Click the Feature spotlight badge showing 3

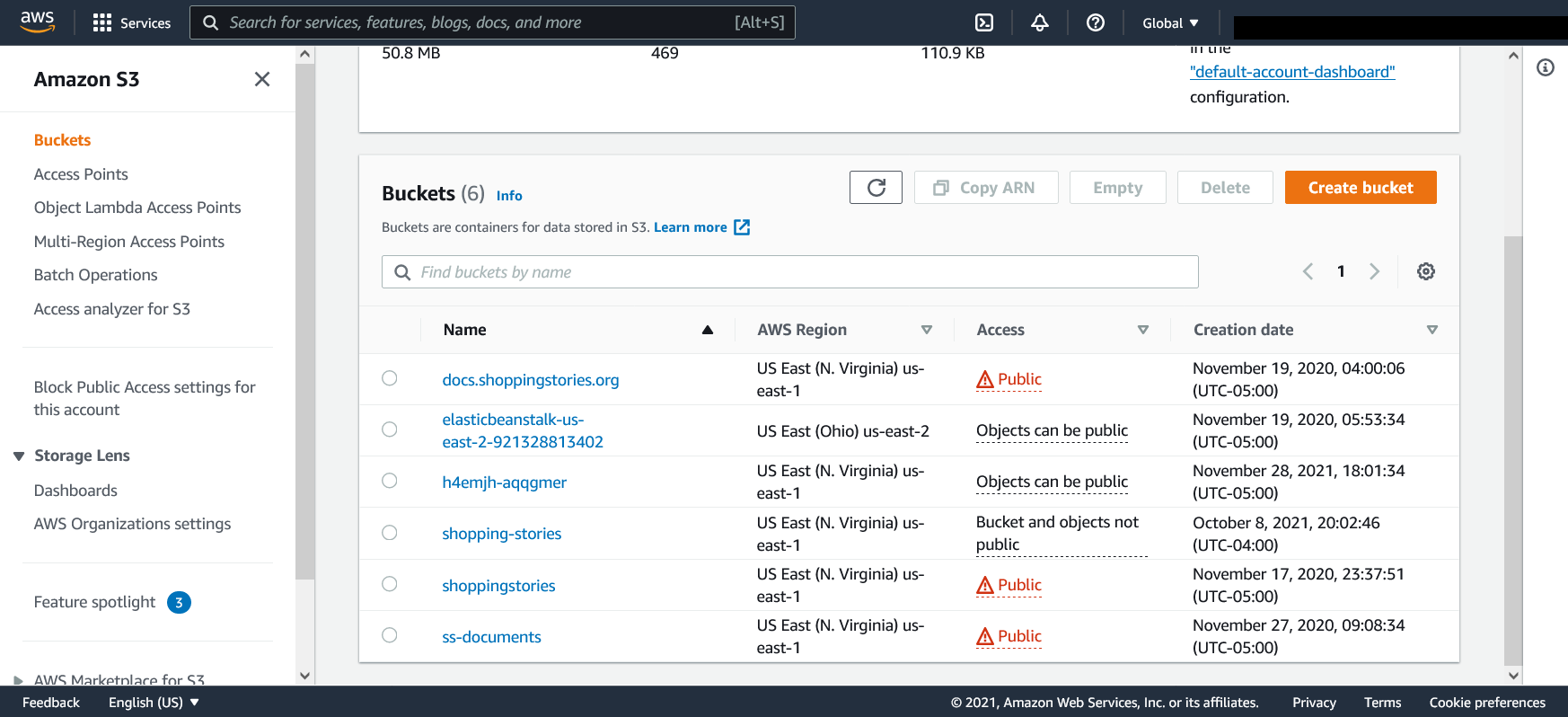tap(179, 602)
